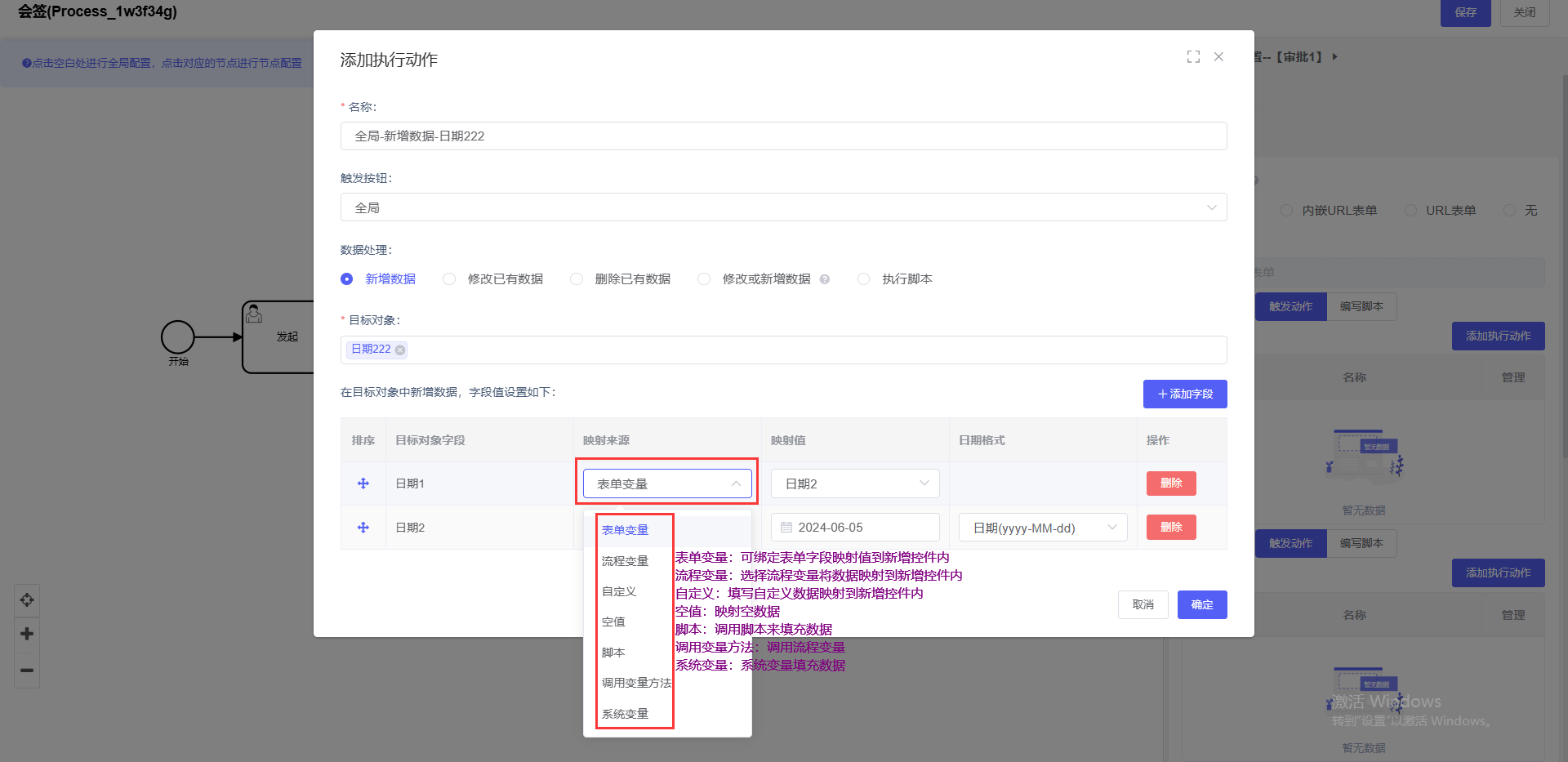Zoom in on the process canvas
The image size is (1568, 762).
coord(27,634)
